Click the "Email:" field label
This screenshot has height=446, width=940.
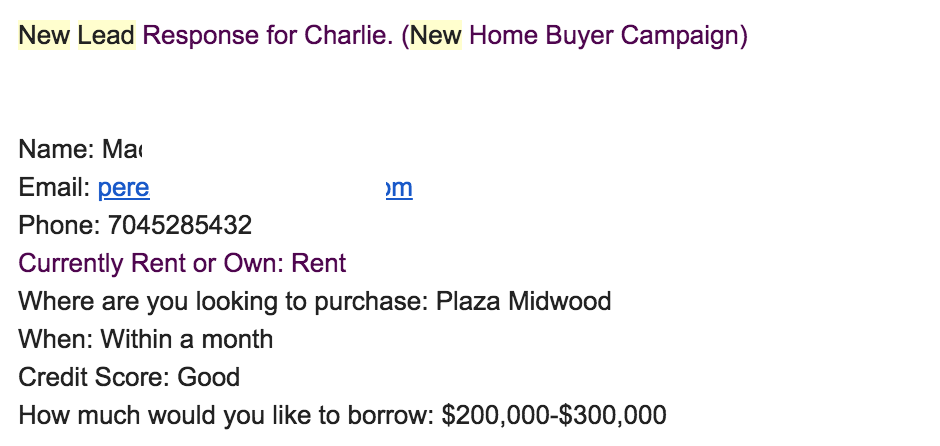54,188
